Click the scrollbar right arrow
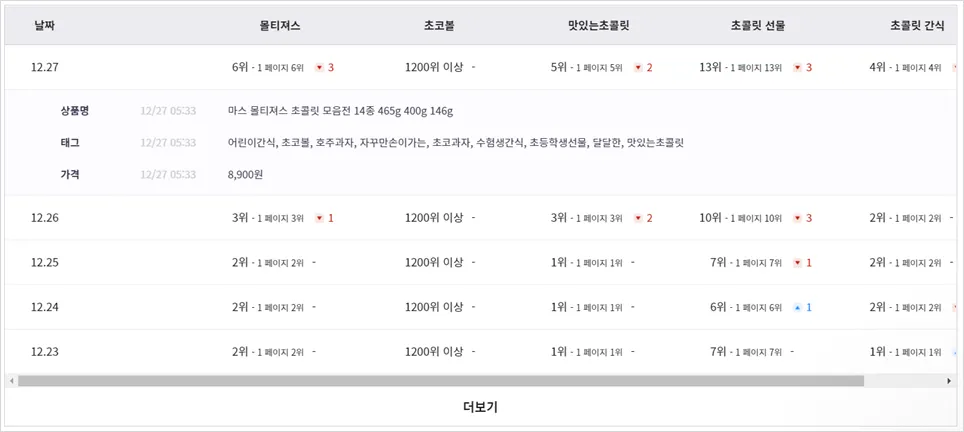Viewport: 964px width, 432px height. click(949, 381)
